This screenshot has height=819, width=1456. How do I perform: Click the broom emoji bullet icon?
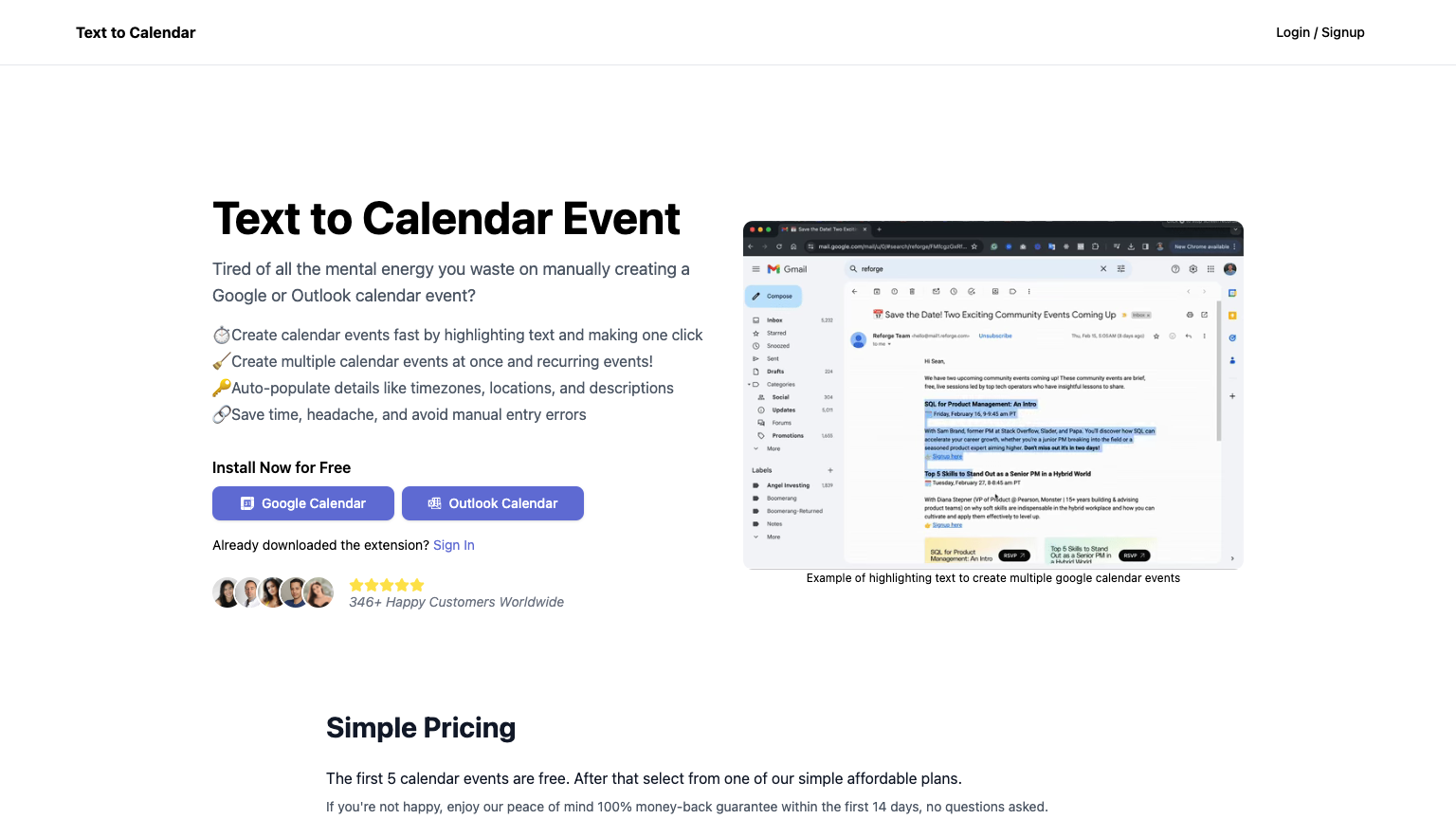pyautogui.click(x=222, y=361)
